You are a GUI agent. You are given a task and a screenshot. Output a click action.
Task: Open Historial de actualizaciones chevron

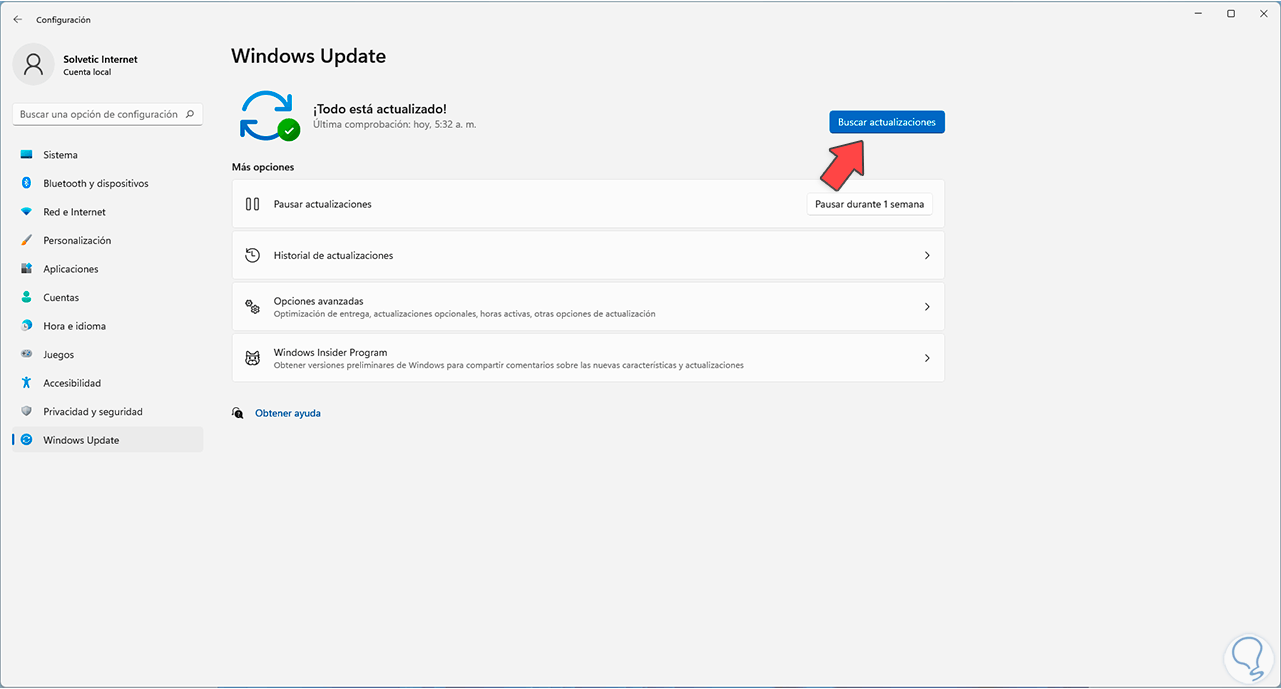[927, 256]
